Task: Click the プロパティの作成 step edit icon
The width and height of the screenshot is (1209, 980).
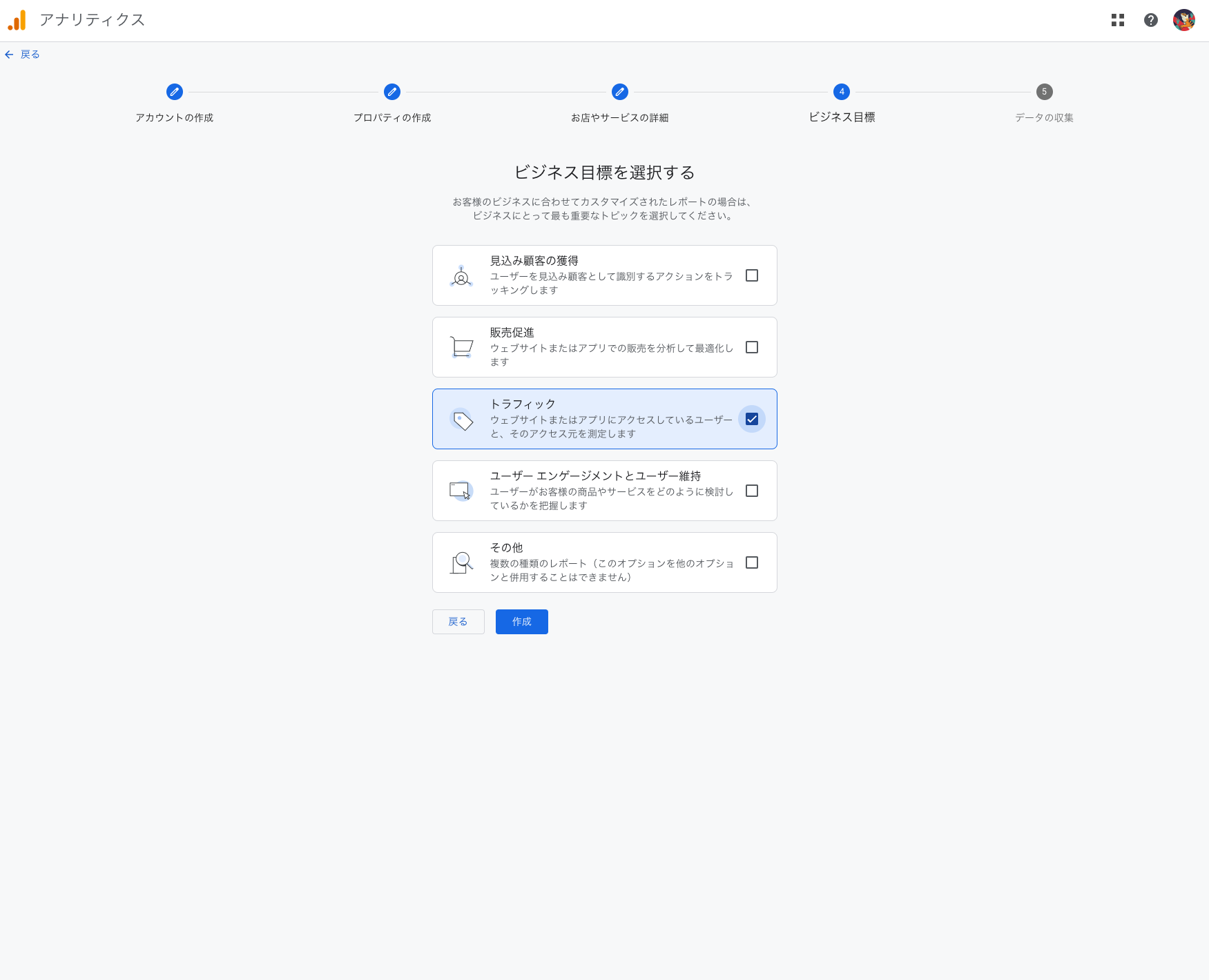Action: coord(391,92)
